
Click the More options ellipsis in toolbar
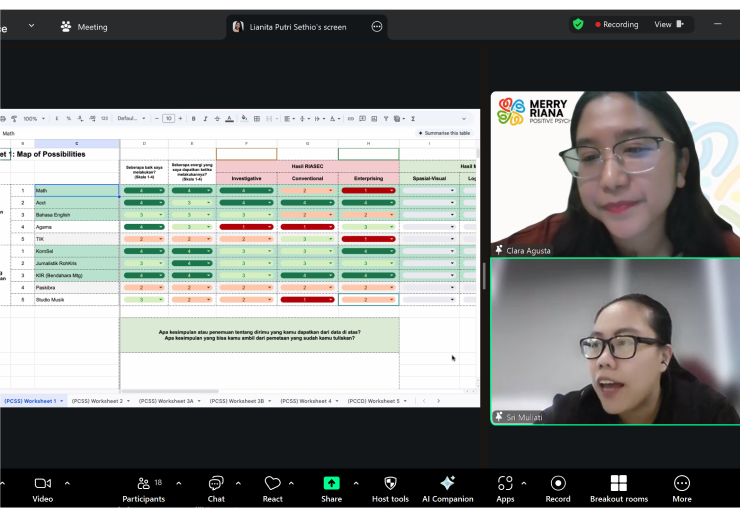click(682, 484)
